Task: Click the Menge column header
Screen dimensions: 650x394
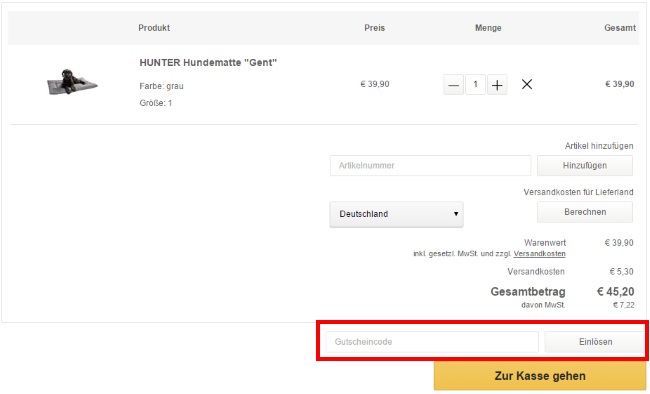Action: [x=488, y=28]
